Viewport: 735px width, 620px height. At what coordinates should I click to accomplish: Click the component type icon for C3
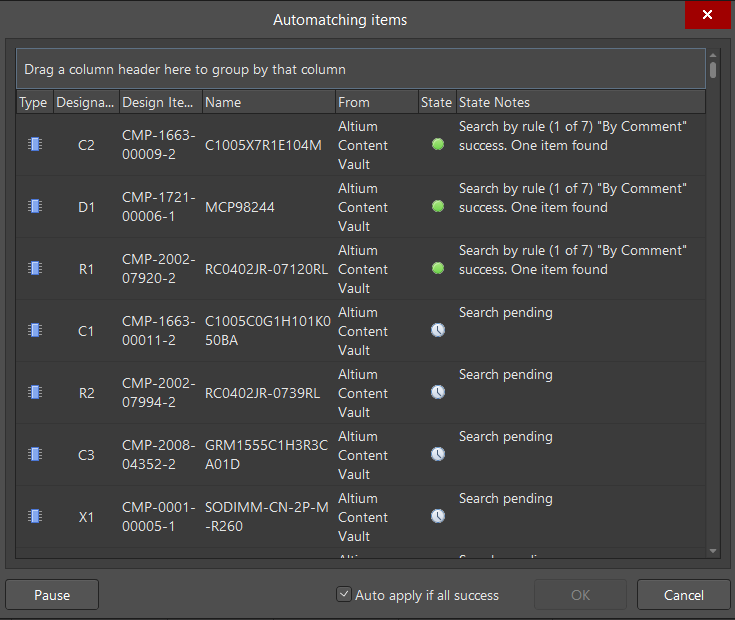[35, 454]
